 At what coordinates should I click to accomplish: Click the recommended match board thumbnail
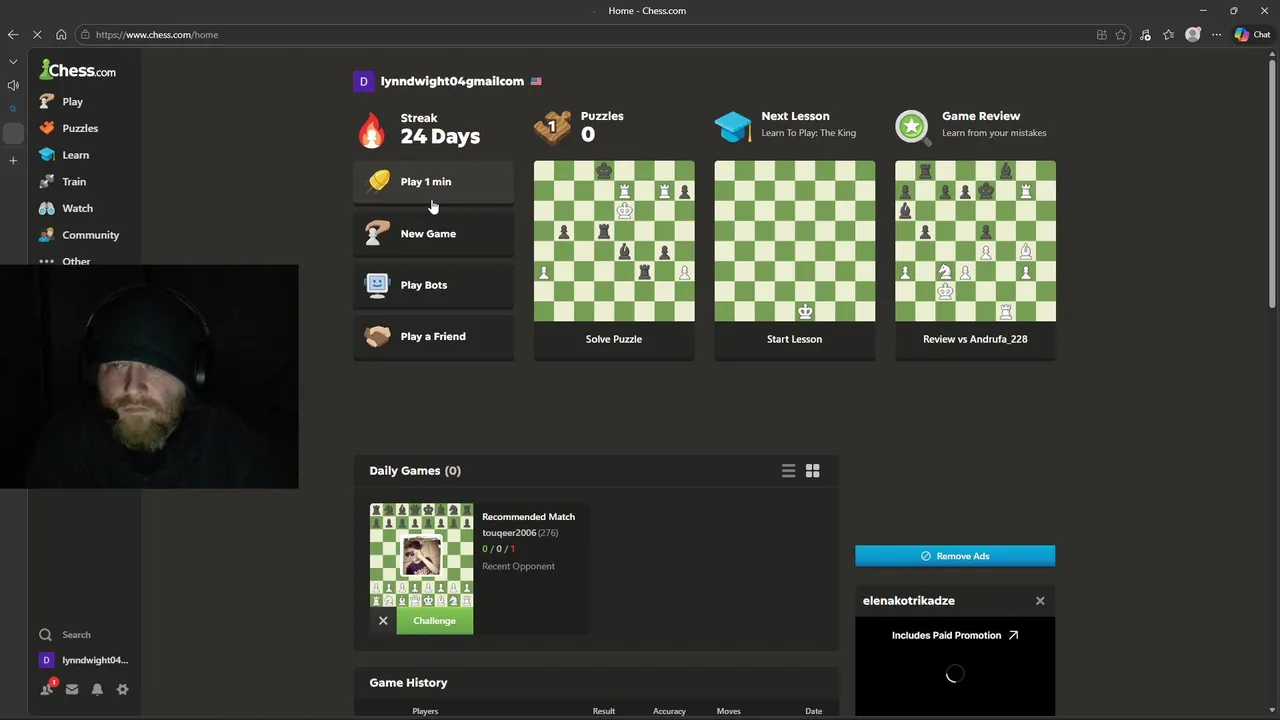coord(421,555)
